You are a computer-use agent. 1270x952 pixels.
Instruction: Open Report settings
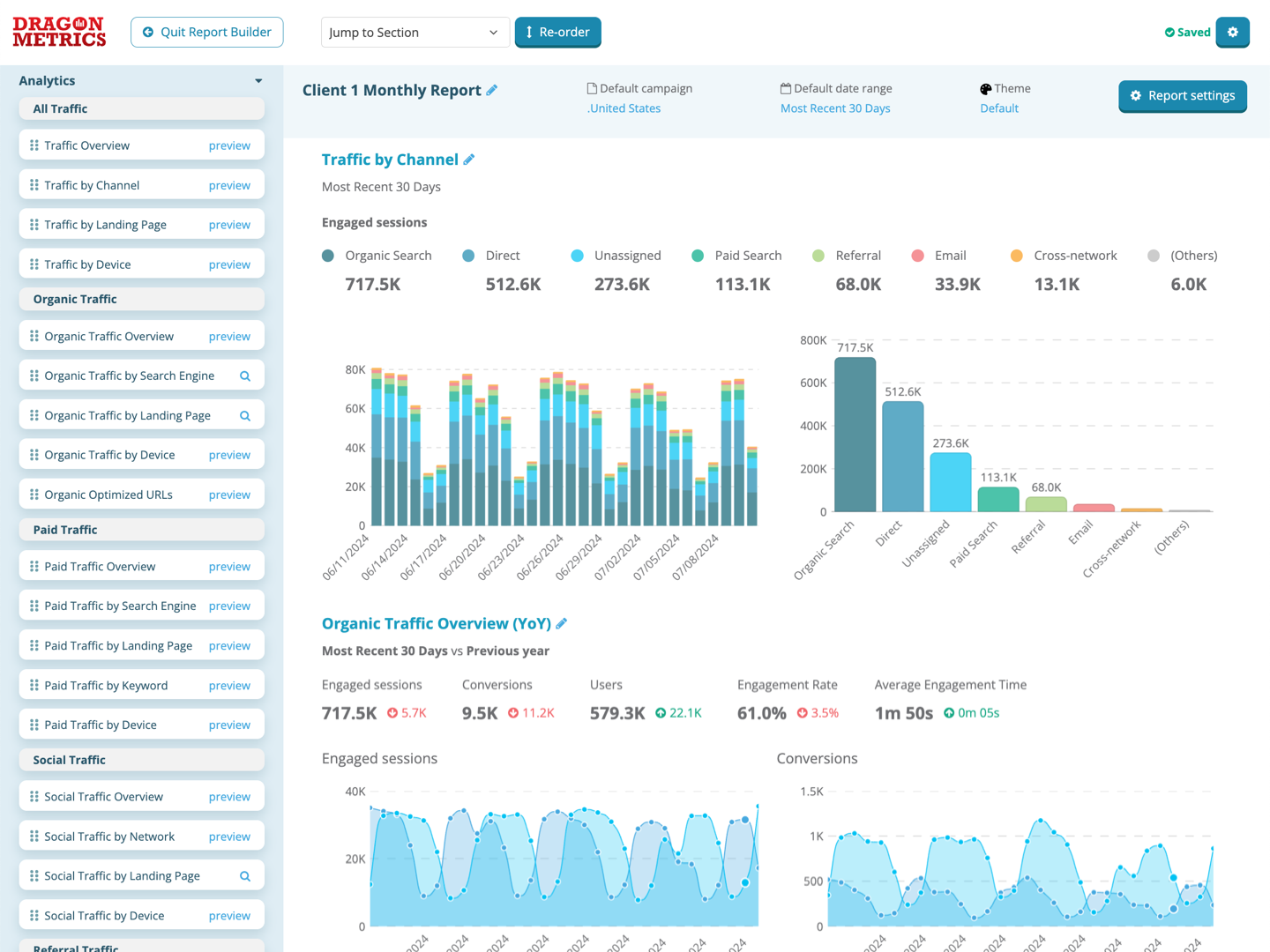(1183, 95)
